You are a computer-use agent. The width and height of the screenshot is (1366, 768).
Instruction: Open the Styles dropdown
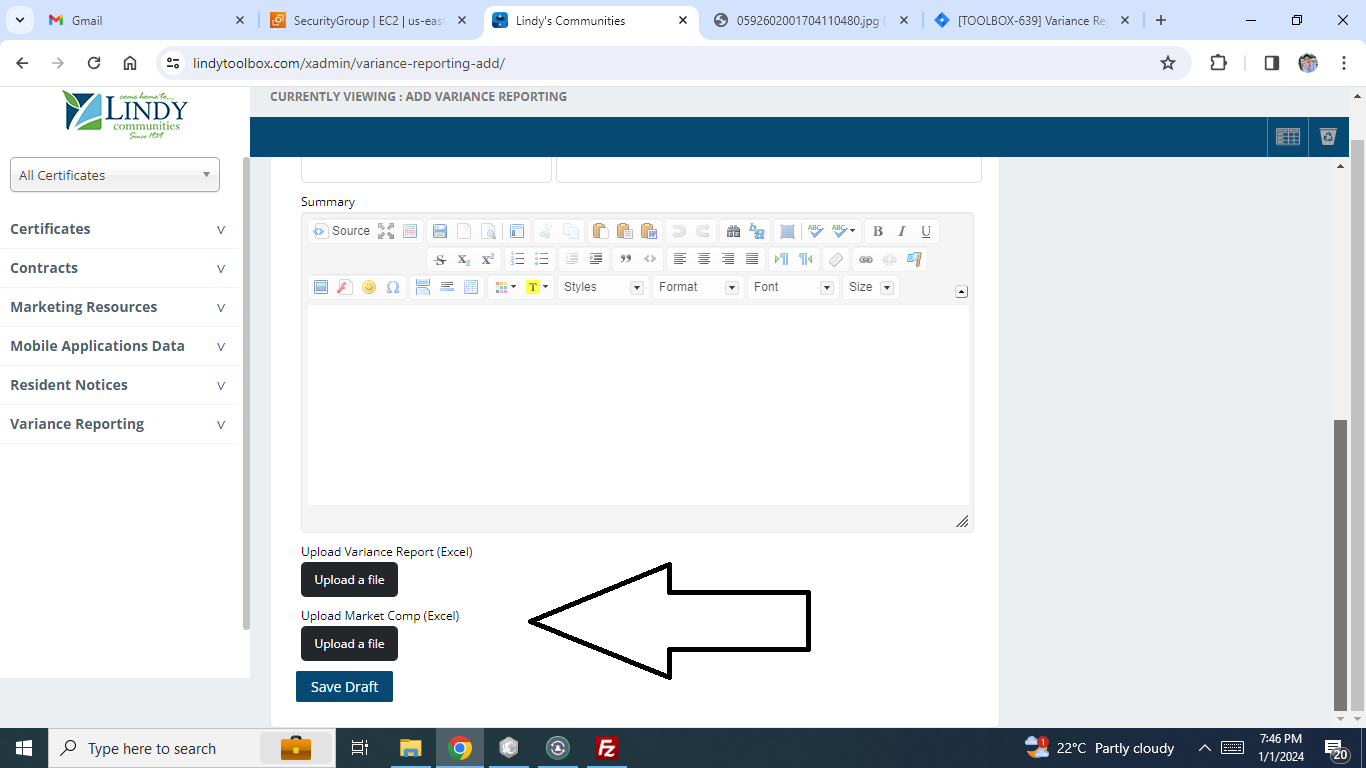click(603, 287)
